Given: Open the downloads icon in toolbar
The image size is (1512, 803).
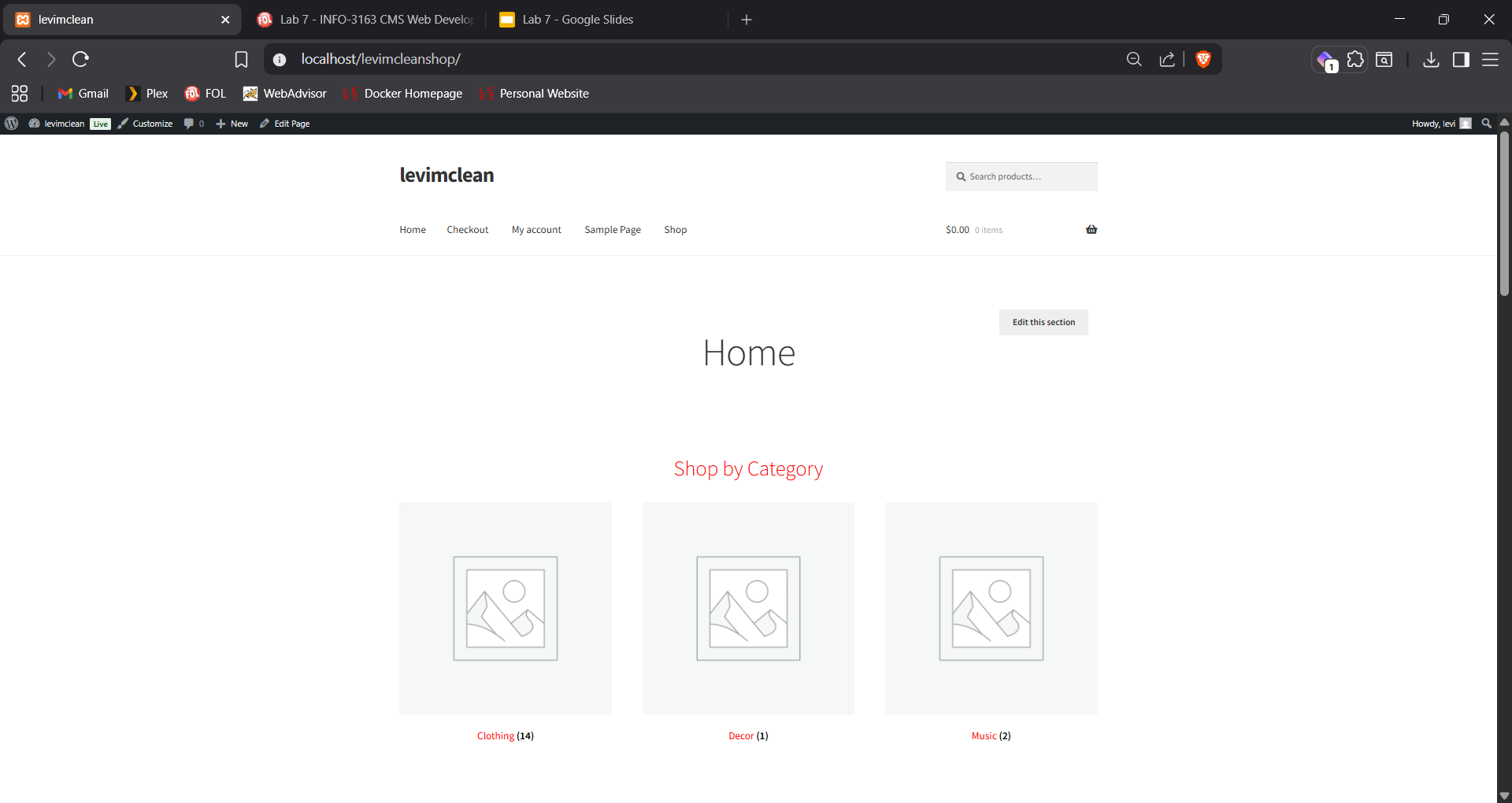Looking at the screenshot, I should coord(1431,59).
